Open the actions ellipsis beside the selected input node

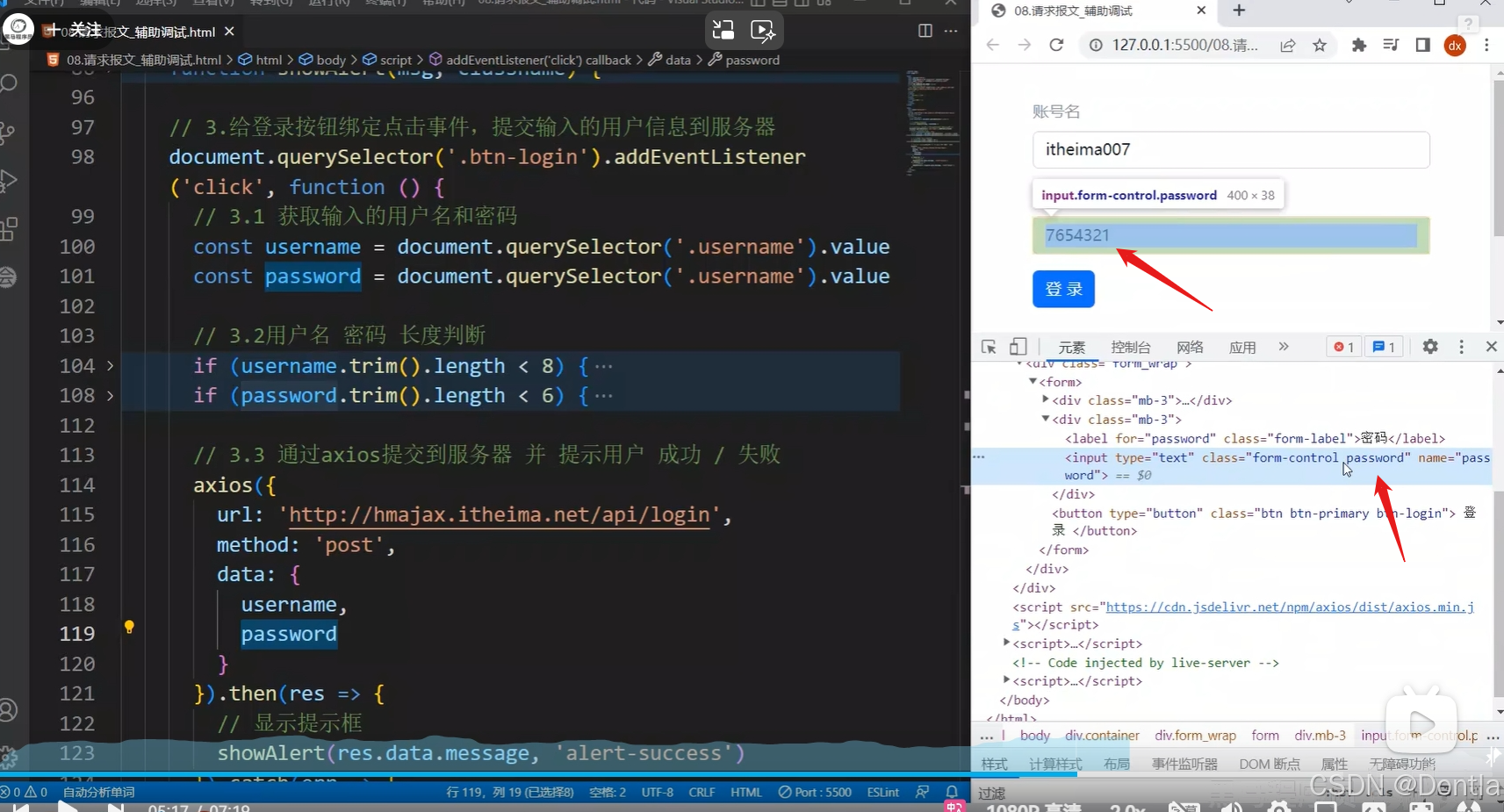click(979, 456)
